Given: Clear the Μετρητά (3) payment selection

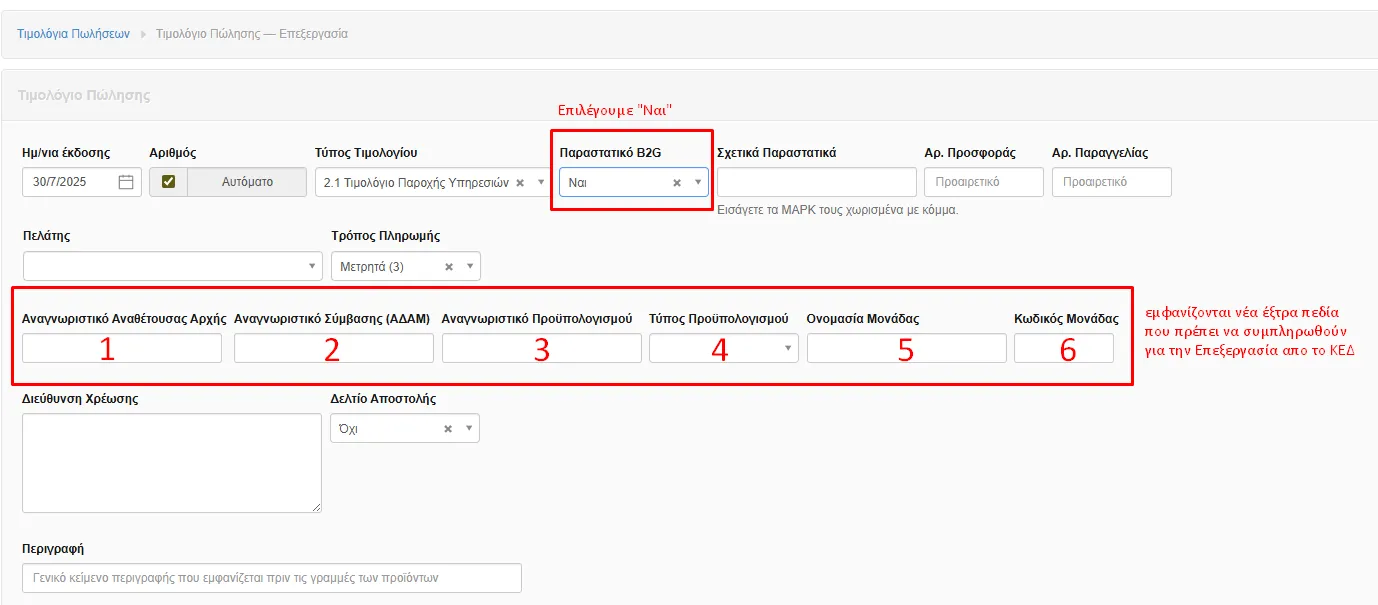Looking at the screenshot, I should (x=449, y=267).
